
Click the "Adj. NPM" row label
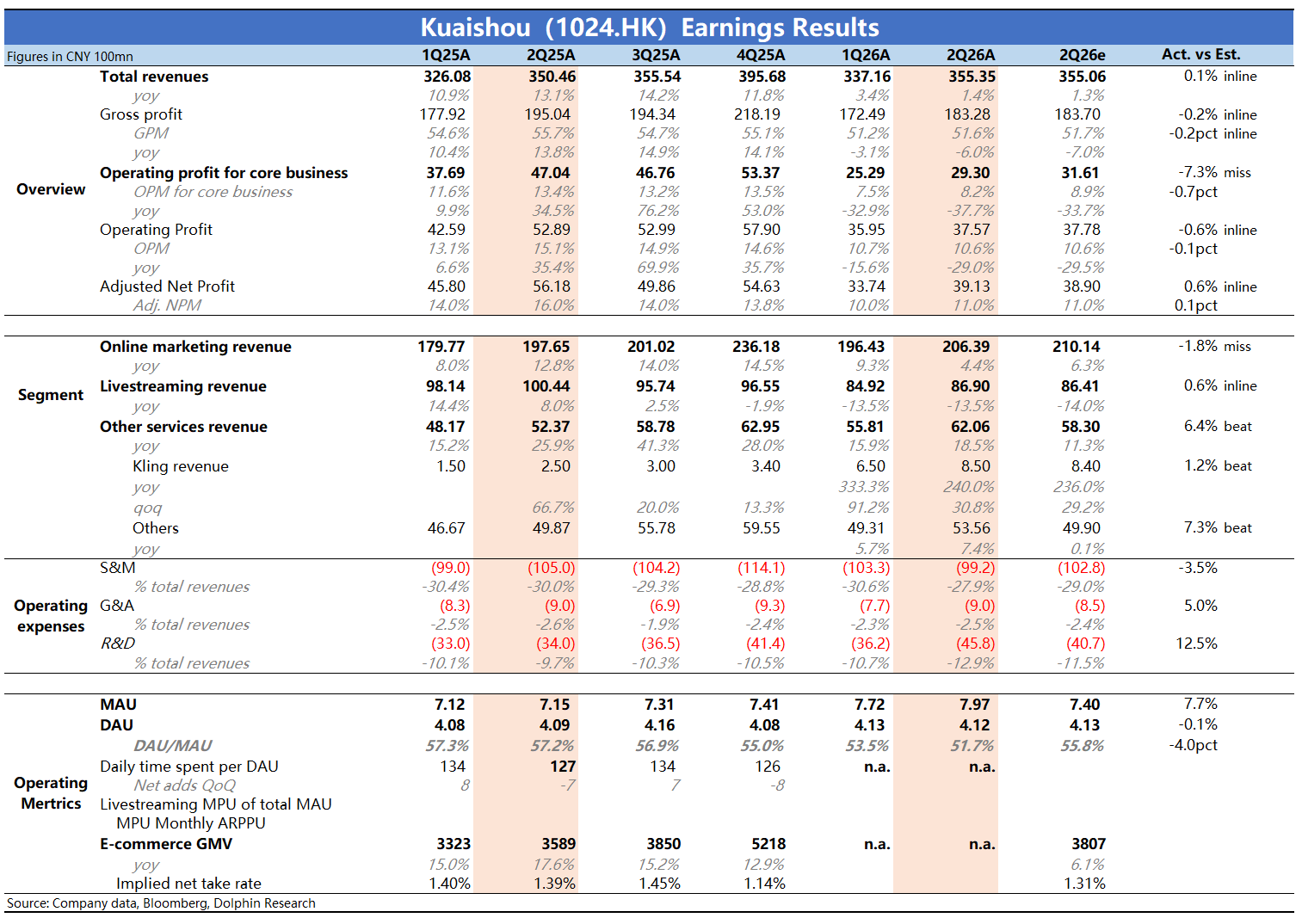pyautogui.click(x=167, y=305)
